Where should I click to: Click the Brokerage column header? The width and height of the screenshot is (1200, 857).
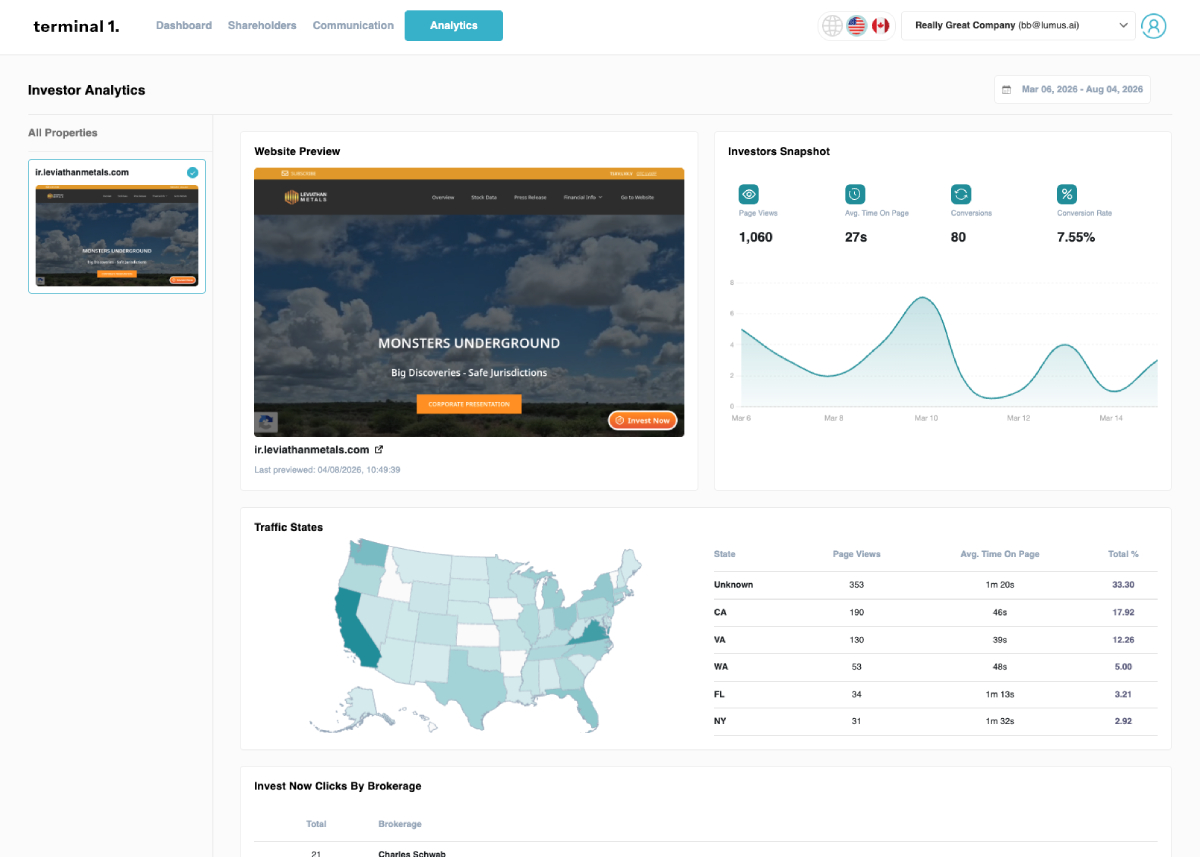pos(400,824)
